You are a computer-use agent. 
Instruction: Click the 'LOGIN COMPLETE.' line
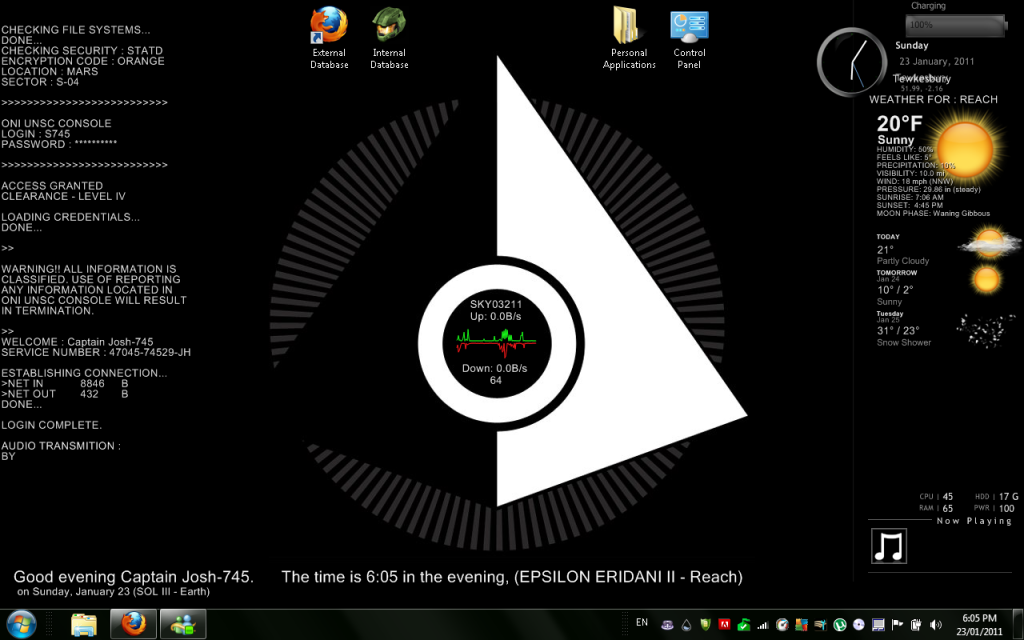click(x=51, y=425)
